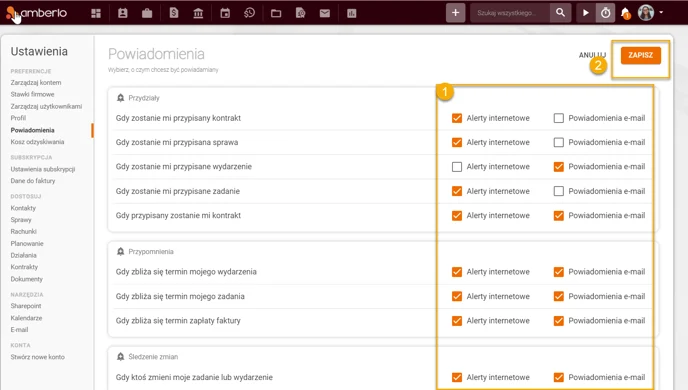Image resolution: width=688 pixels, height=390 pixels.
Task: Open Sharepoint tool settings
Action: tap(26, 306)
